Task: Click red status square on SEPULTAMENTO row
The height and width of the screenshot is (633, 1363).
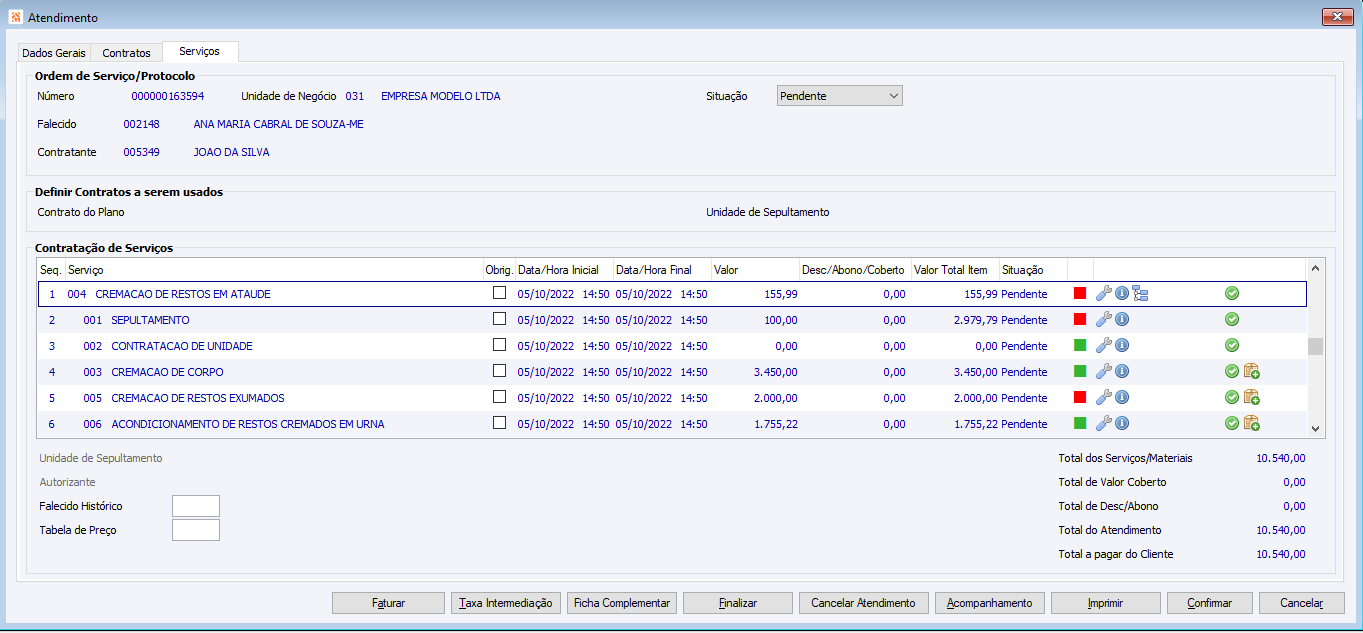Action: [x=1080, y=320]
